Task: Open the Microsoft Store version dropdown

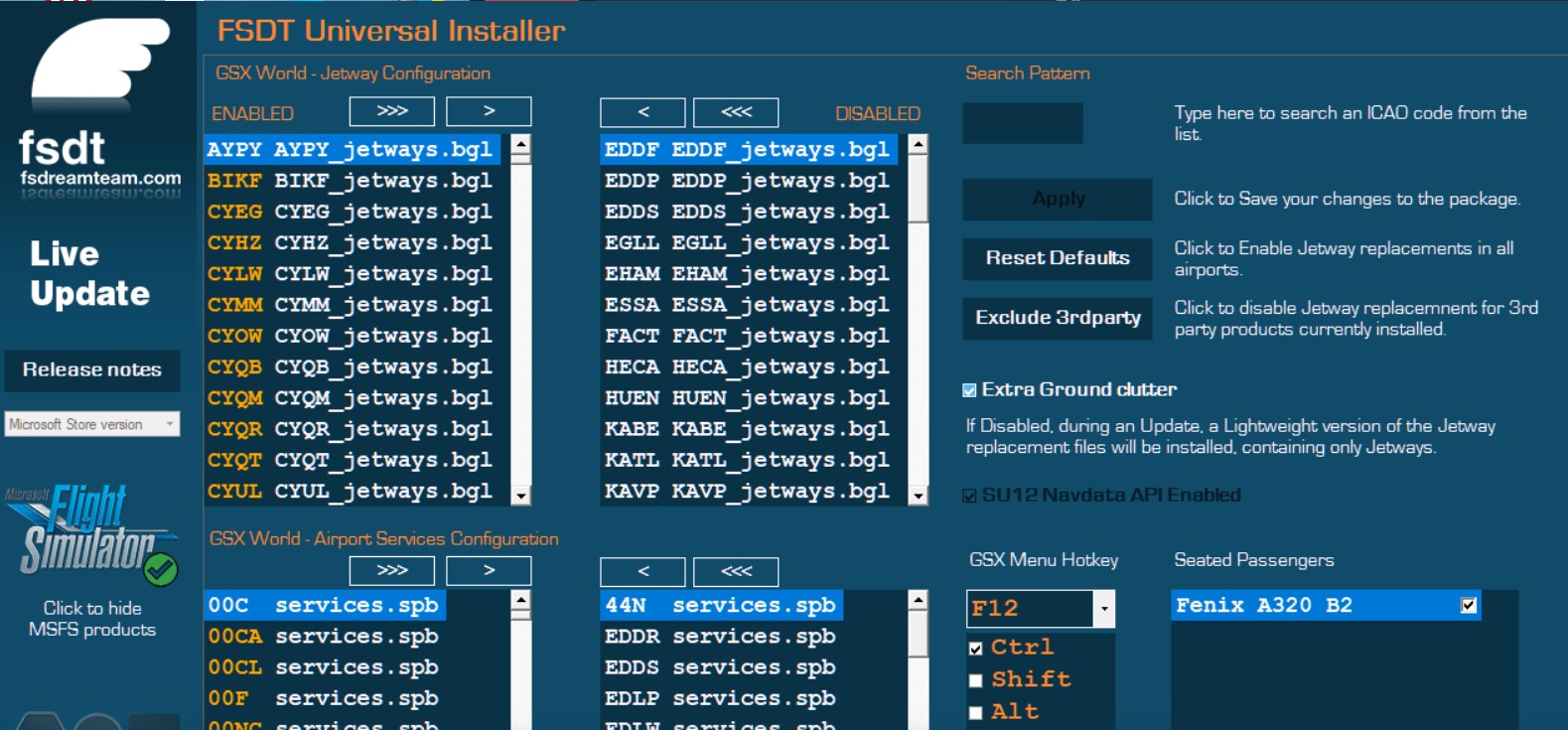Action: click(92, 424)
